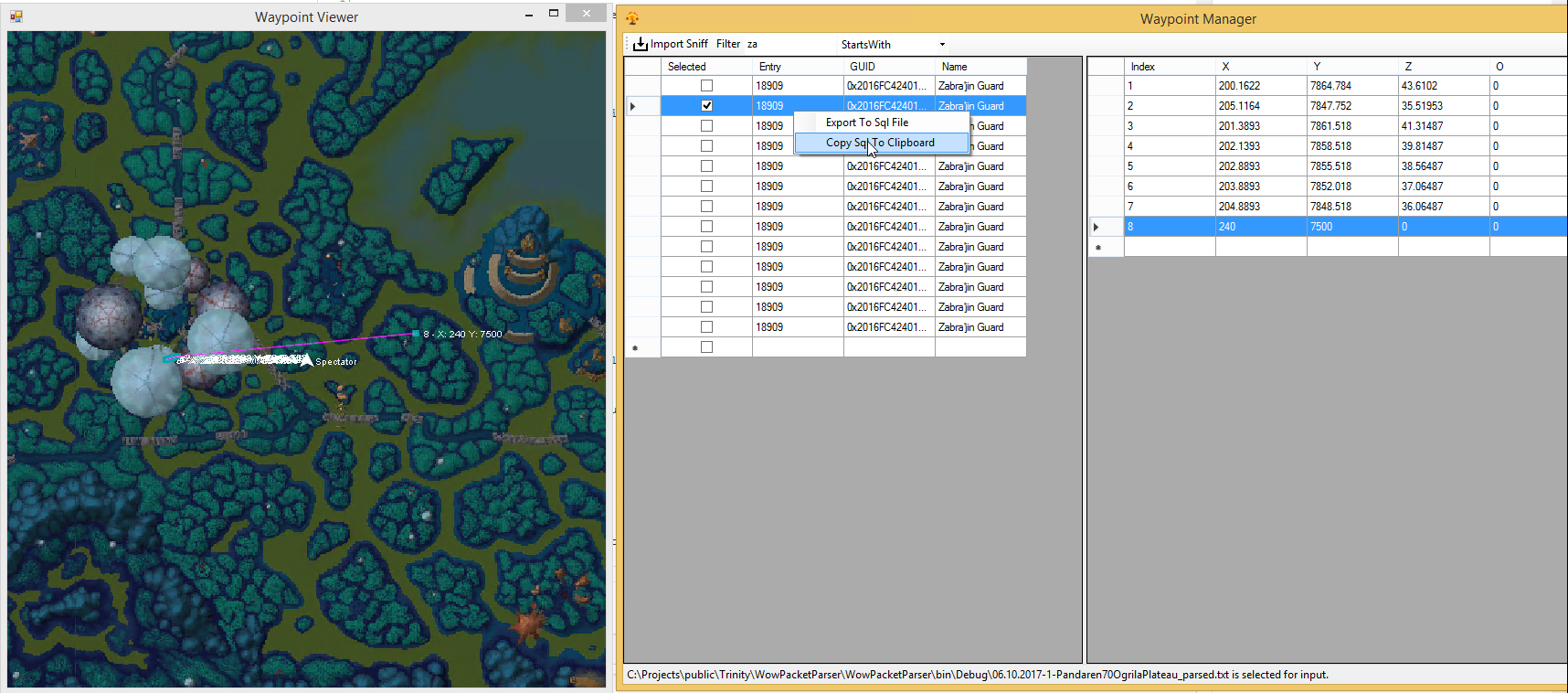Select waypoint Y cell 7847.752
Viewport: 1568px width, 693px height.
pos(1352,106)
